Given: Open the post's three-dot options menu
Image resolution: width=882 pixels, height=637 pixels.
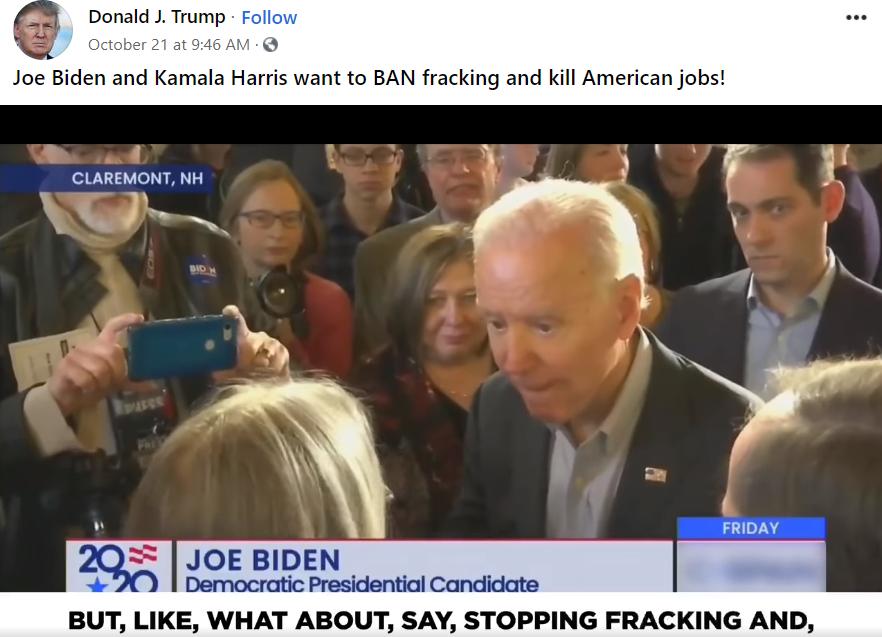Looking at the screenshot, I should tap(856, 17).
